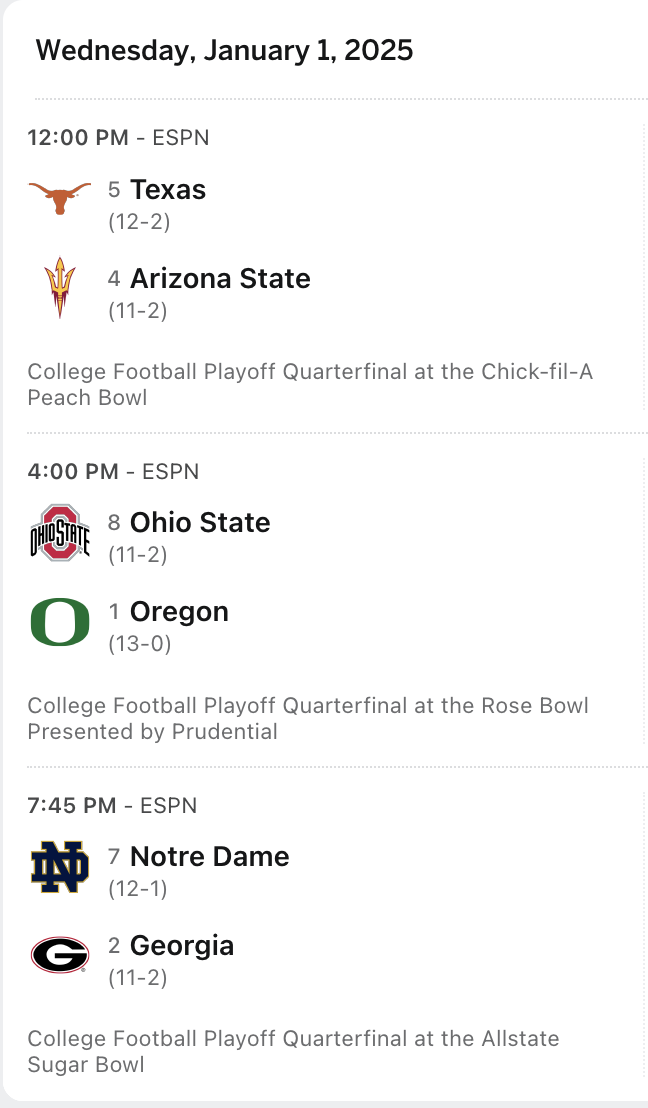Click the Ohio State logo
The width and height of the screenshot is (648, 1108).
[x=59, y=532]
